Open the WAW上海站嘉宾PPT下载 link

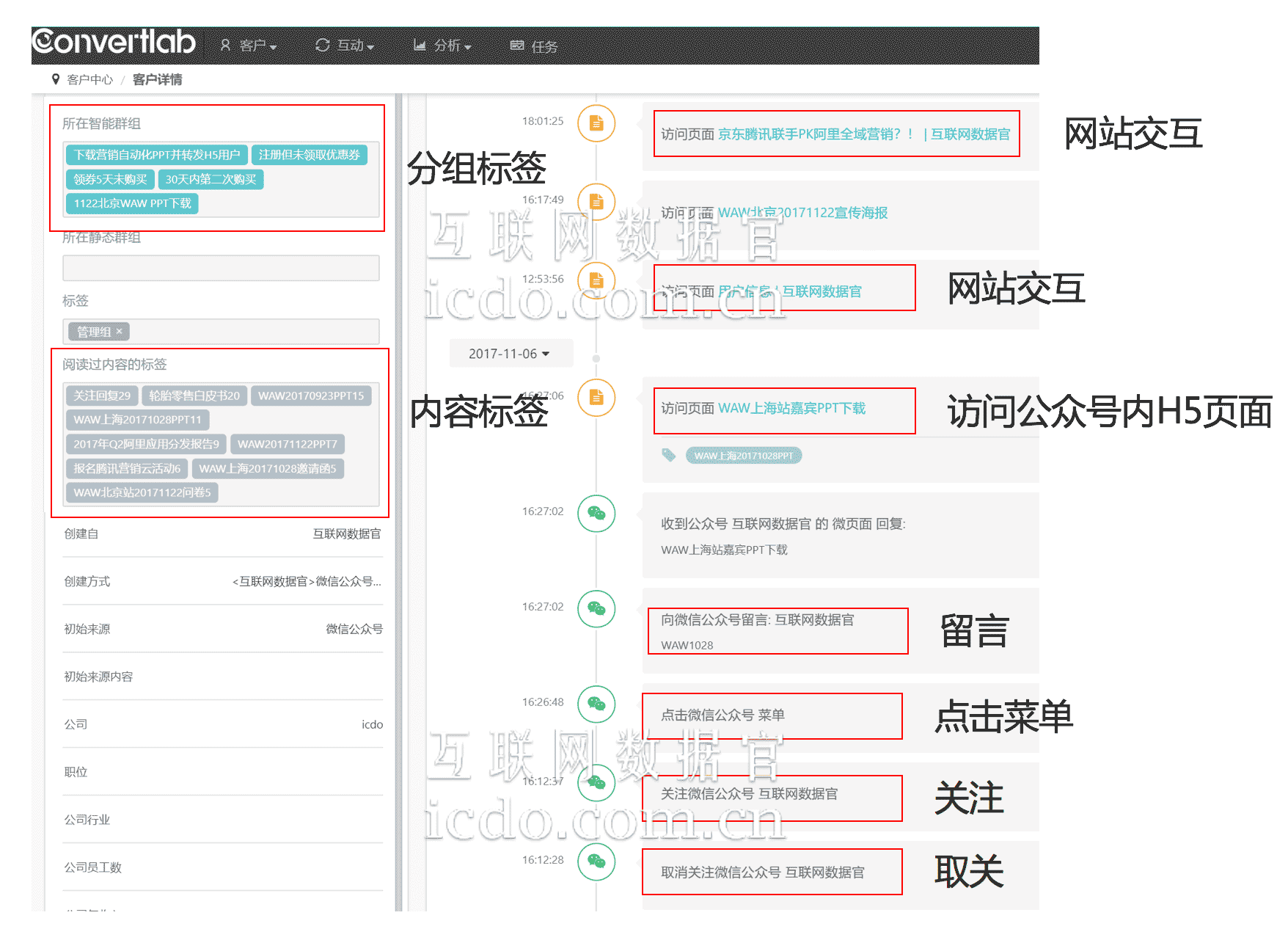point(791,409)
